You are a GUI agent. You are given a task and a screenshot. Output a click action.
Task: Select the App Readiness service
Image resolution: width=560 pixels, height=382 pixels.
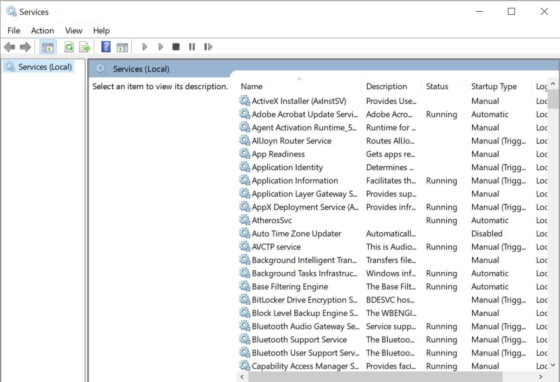pos(393,154)
